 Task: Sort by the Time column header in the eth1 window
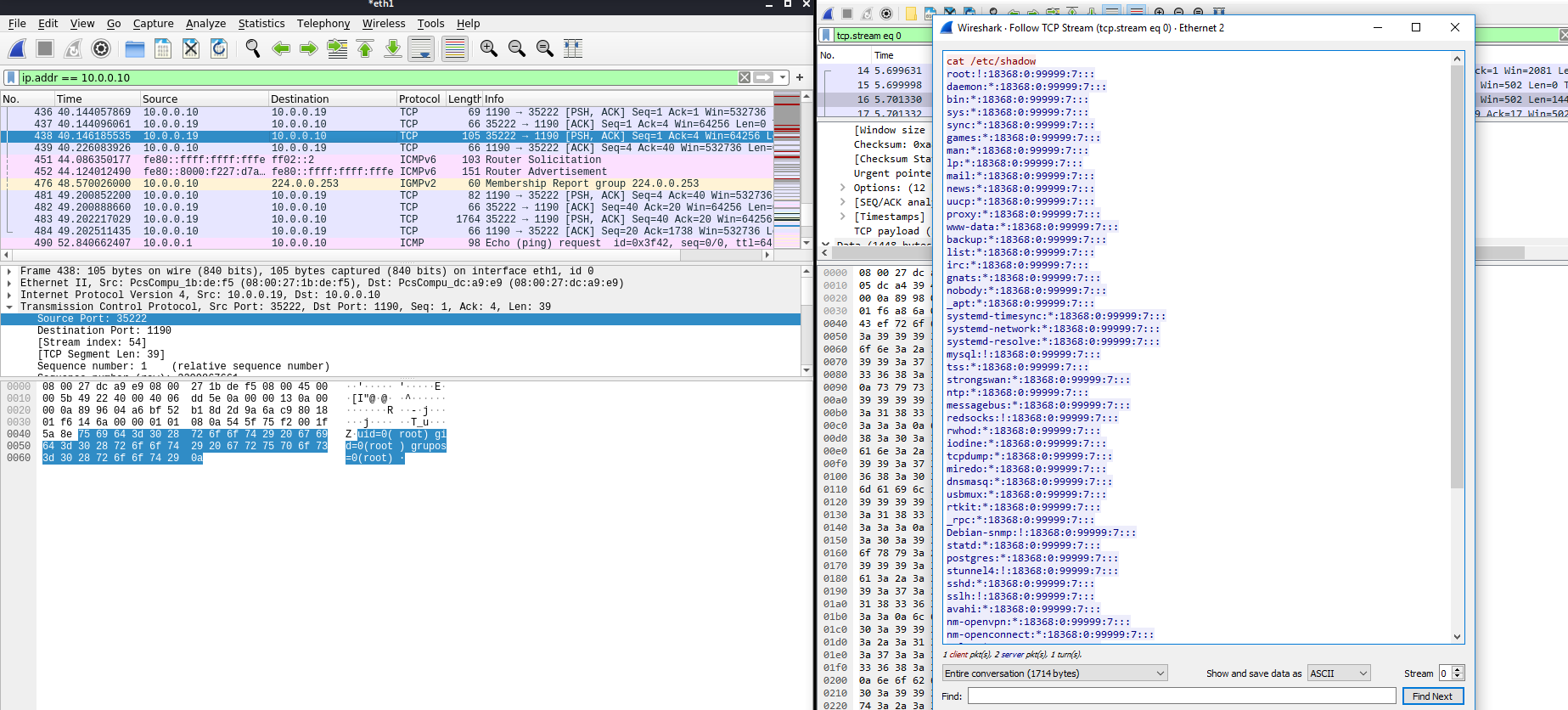coord(97,99)
